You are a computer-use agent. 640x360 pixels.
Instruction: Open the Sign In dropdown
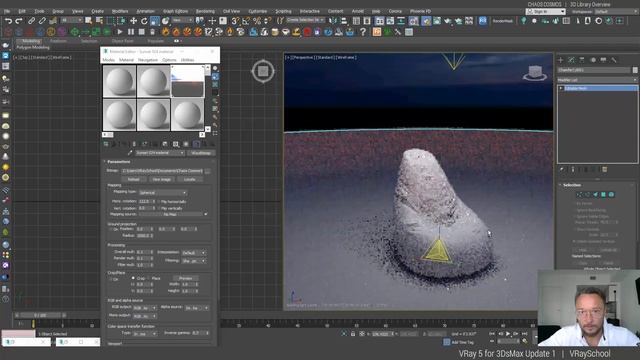[x=546, y=11]
